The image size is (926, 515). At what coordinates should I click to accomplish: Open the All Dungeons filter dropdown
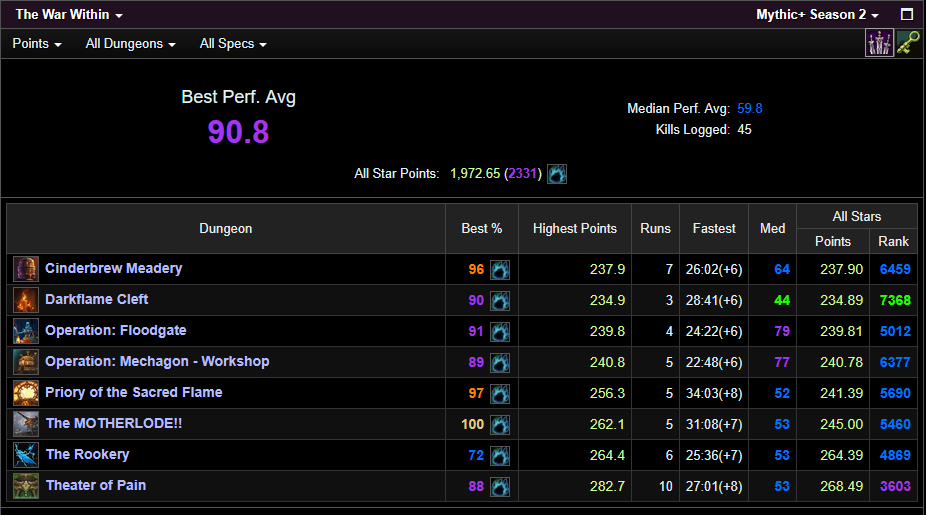click(x=131, y=44)
